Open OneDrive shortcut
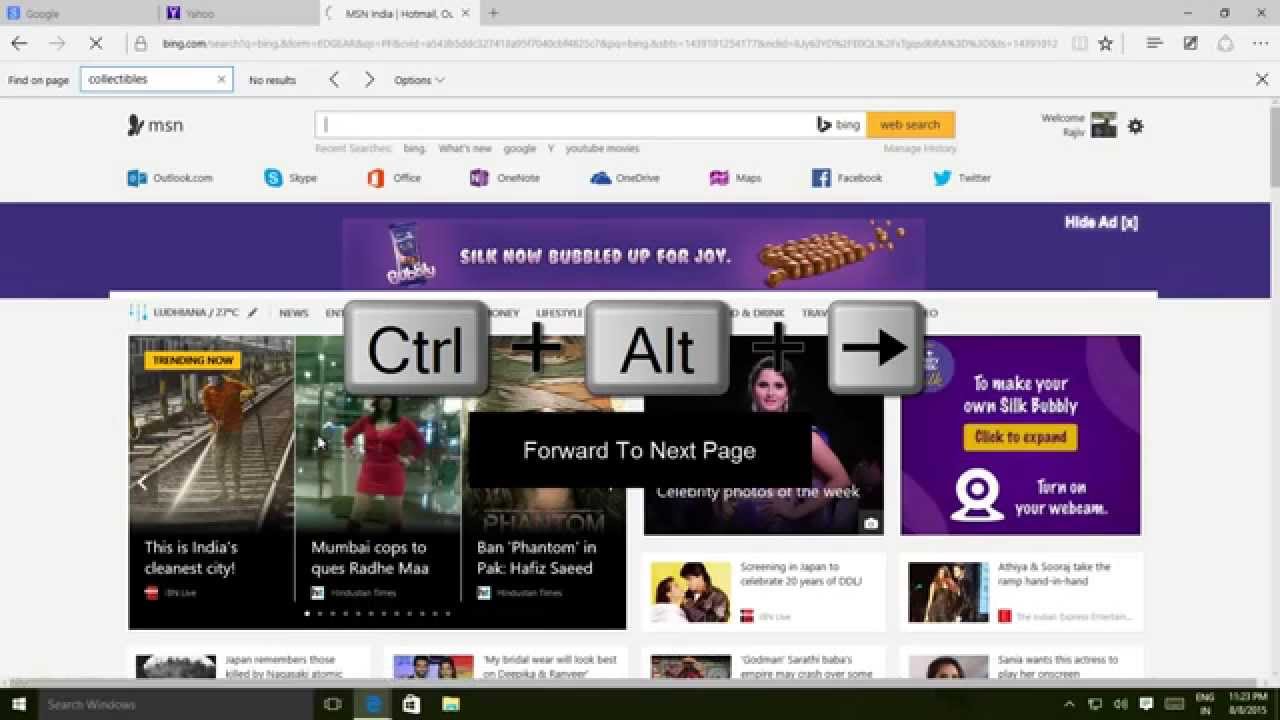 click(x=625, y=178)
